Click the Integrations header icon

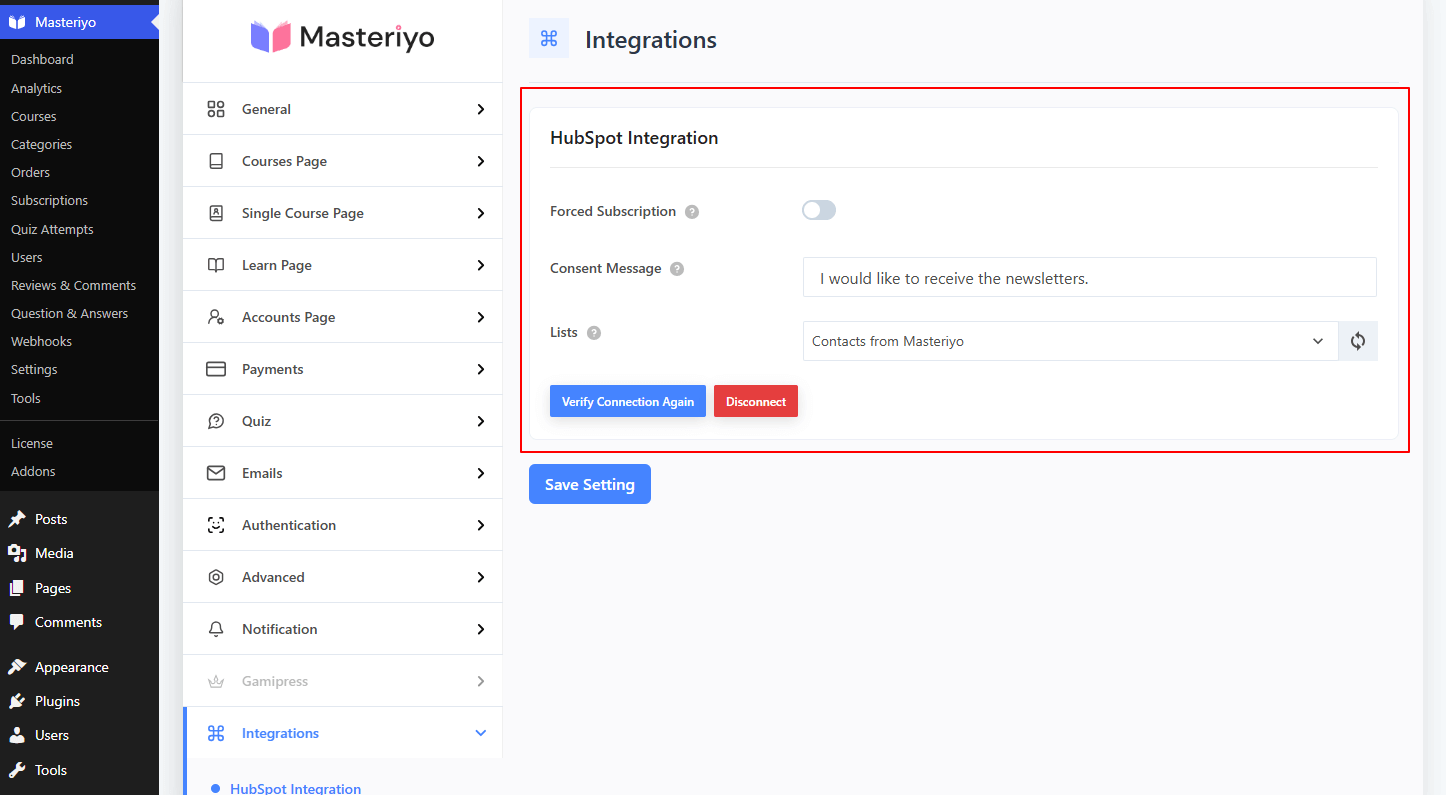[x=549, y=38]
